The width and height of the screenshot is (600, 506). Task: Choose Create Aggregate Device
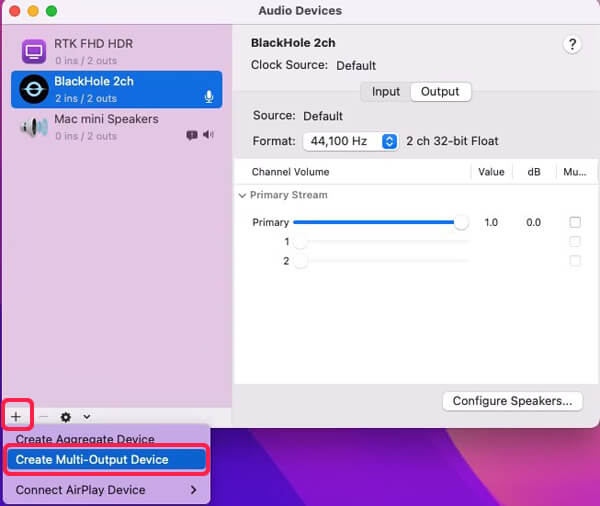point(85,439)
